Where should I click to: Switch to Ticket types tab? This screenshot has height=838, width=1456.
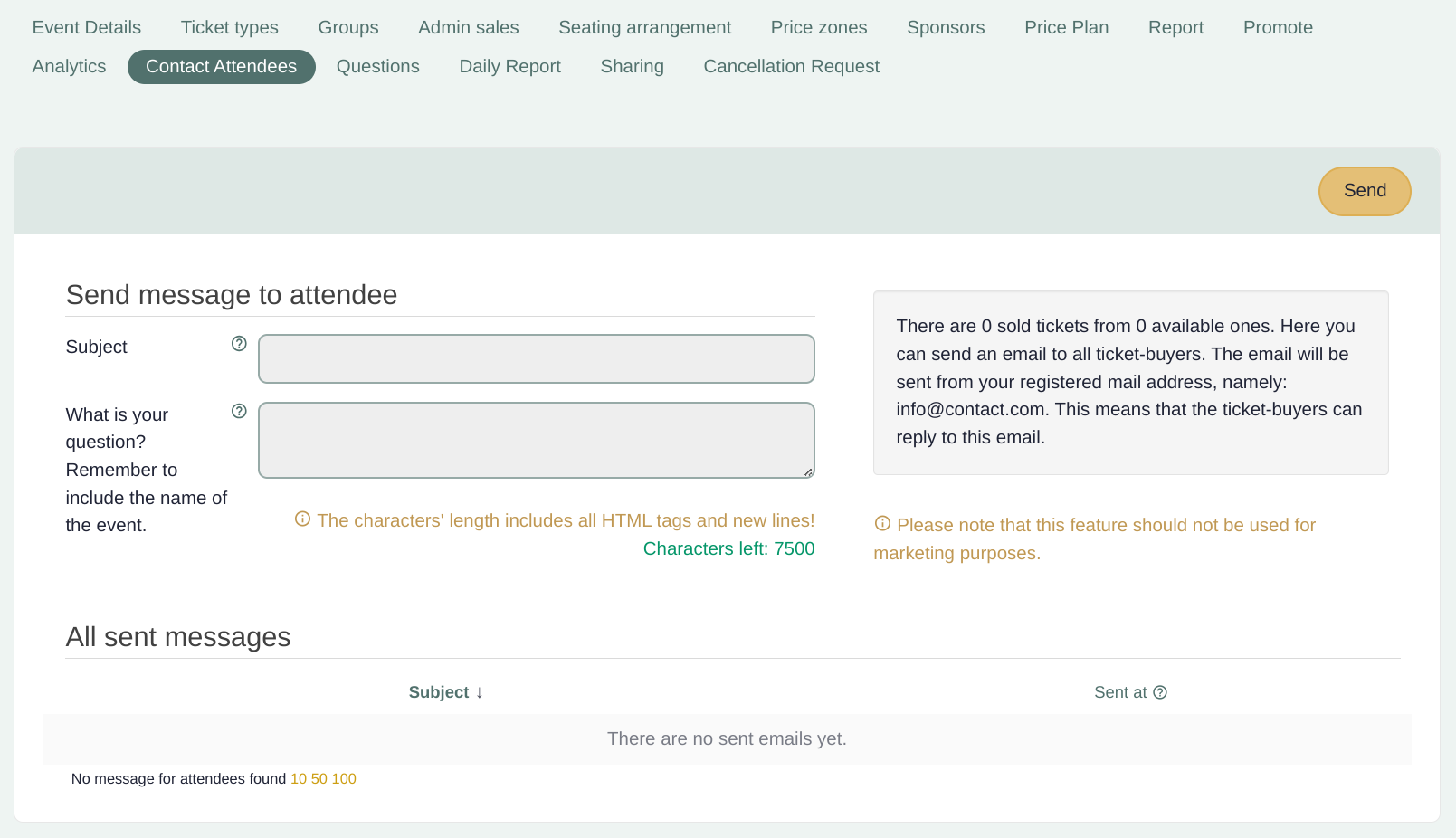230,27
